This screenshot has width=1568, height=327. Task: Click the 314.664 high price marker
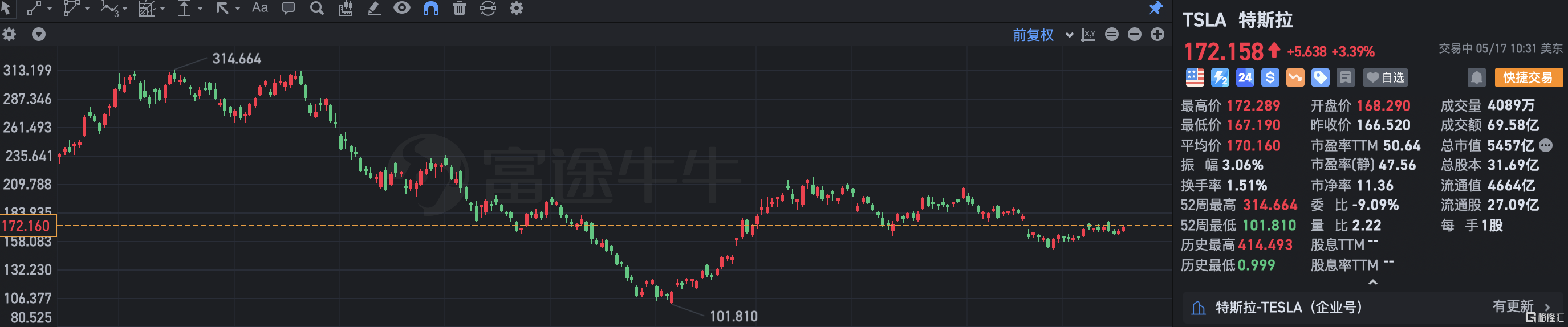[236, 59]
